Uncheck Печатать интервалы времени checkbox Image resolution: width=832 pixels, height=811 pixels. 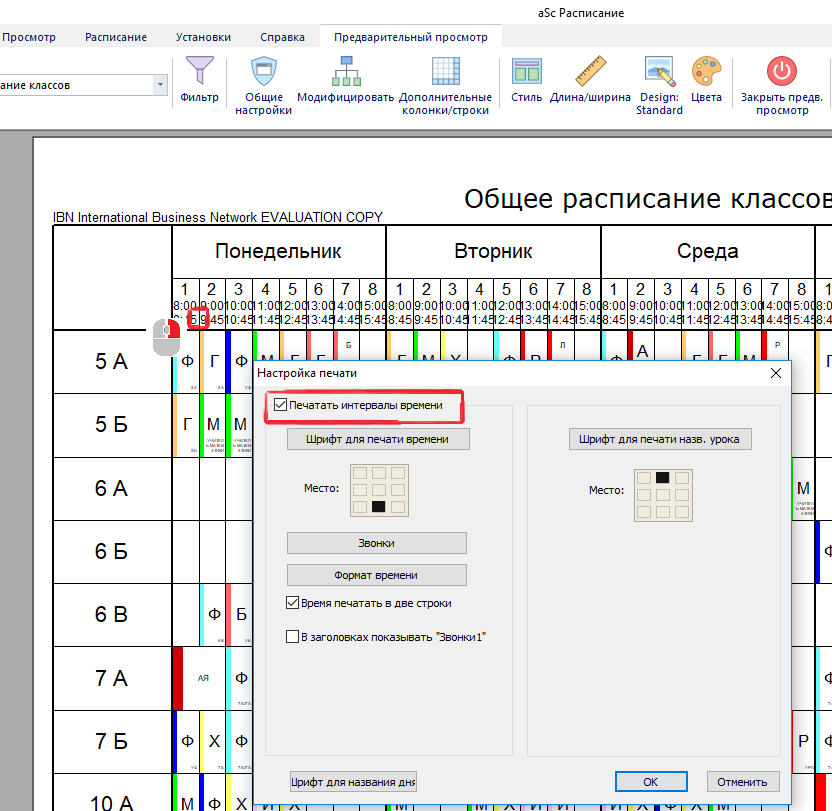coord(279,405)
